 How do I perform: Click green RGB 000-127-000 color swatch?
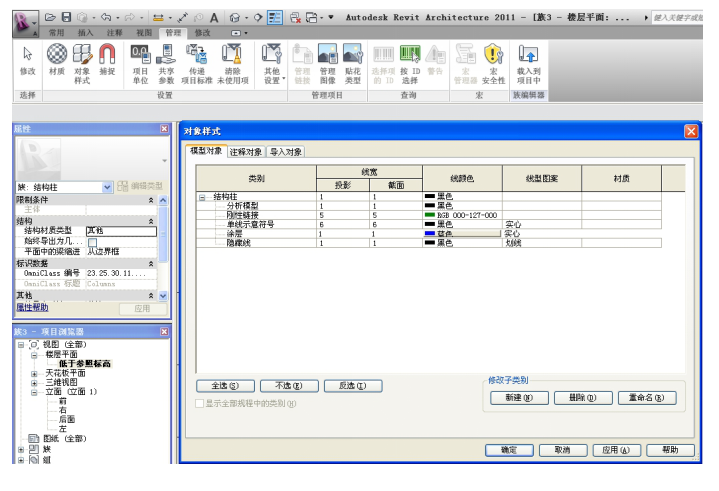point(429,215)
